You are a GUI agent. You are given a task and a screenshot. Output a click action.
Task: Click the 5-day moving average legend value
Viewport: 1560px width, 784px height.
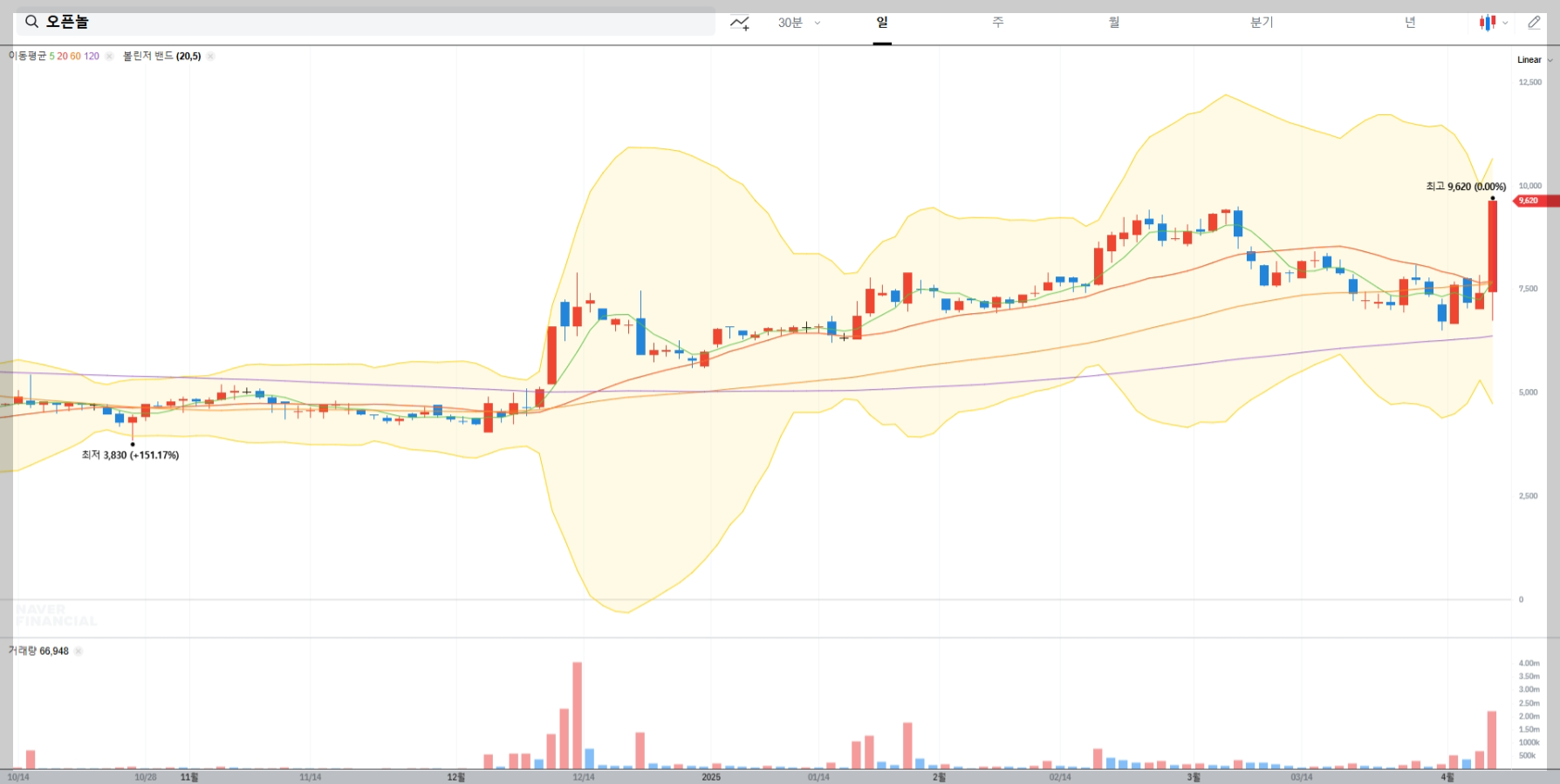click(x=51, y=56)
